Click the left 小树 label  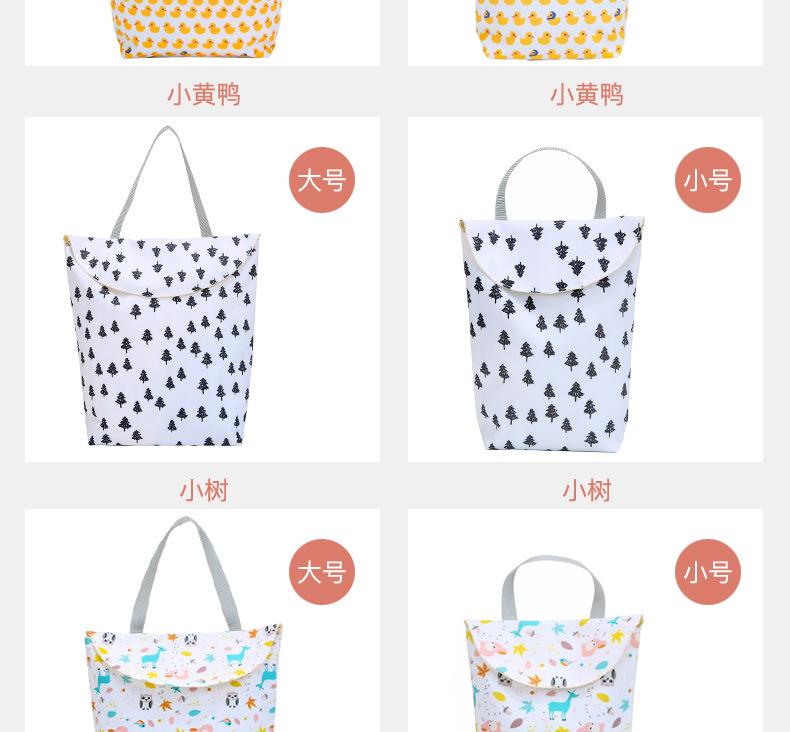[x=204, y=490]
